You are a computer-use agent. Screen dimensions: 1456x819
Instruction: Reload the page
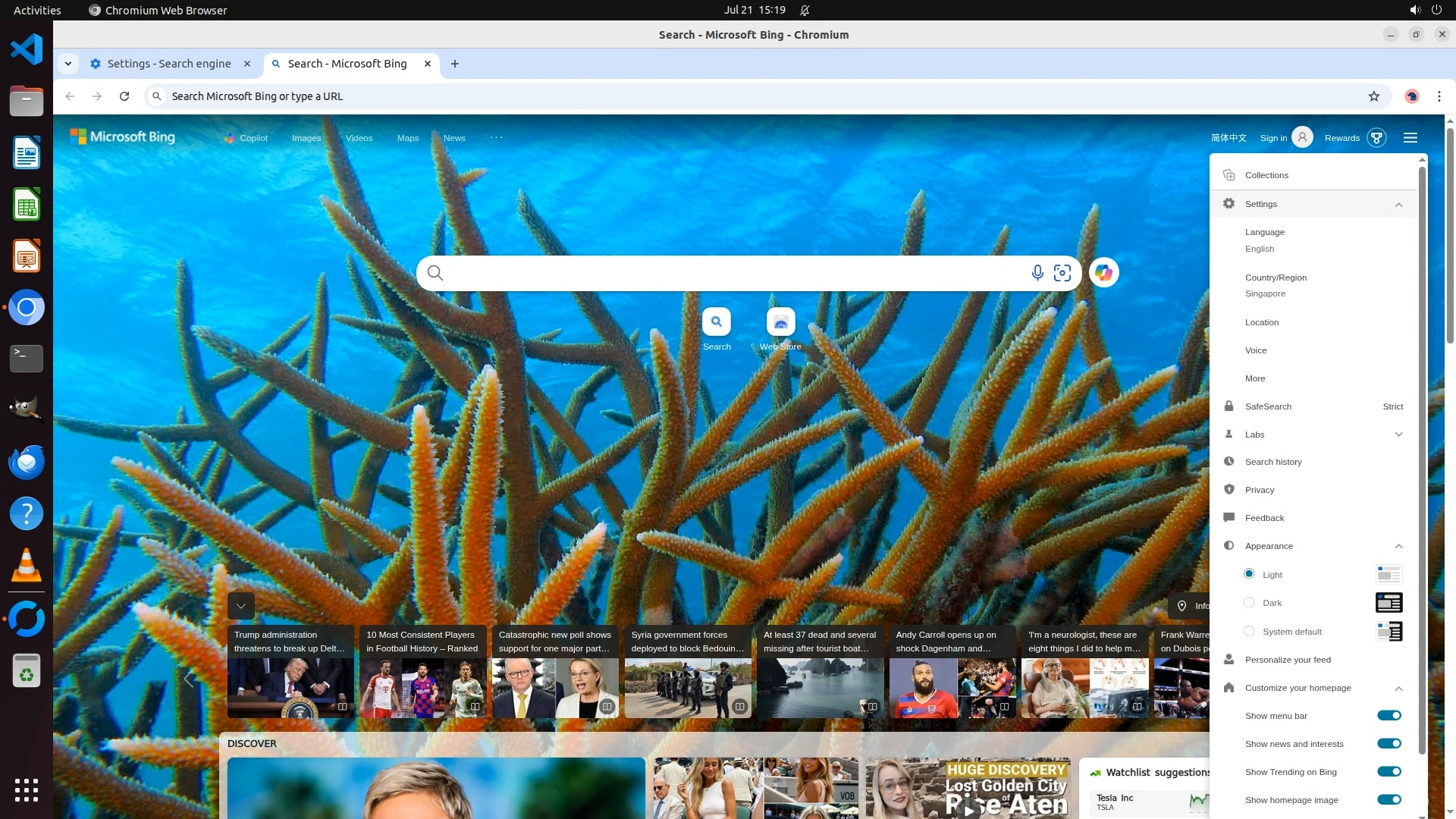click(x=124, y=96)
